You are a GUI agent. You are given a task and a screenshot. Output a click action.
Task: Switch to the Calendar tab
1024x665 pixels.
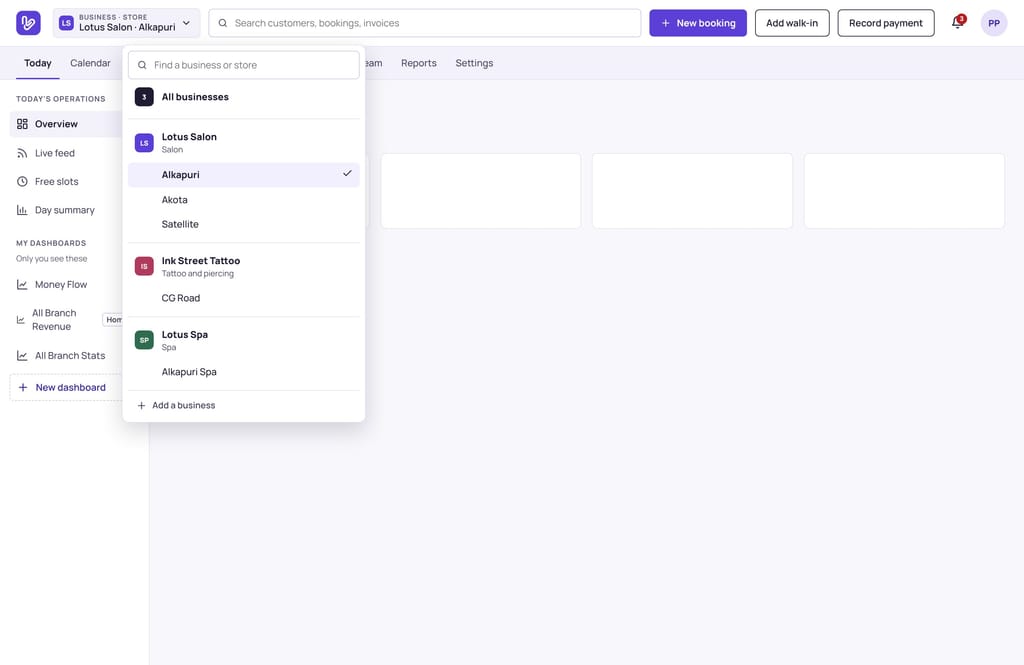tap(90, 63)
